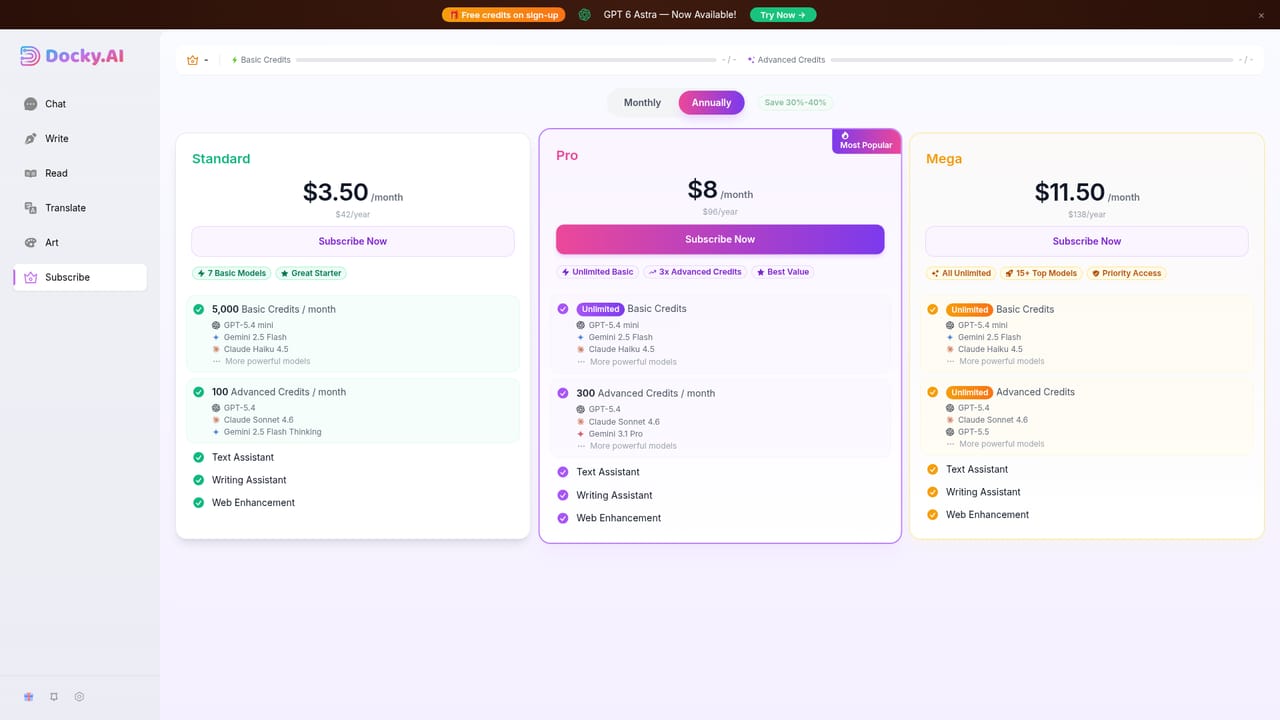Click the Save 30%-40% badge

click(x=795, y=103)
